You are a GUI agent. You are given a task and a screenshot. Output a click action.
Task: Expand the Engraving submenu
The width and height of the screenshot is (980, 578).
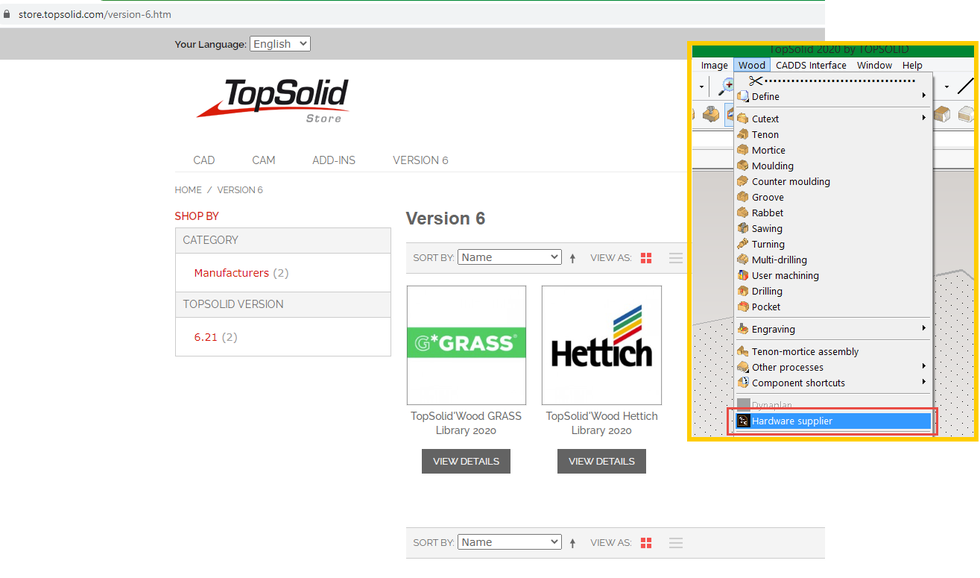pyautogui.click(x=833, y=329)
